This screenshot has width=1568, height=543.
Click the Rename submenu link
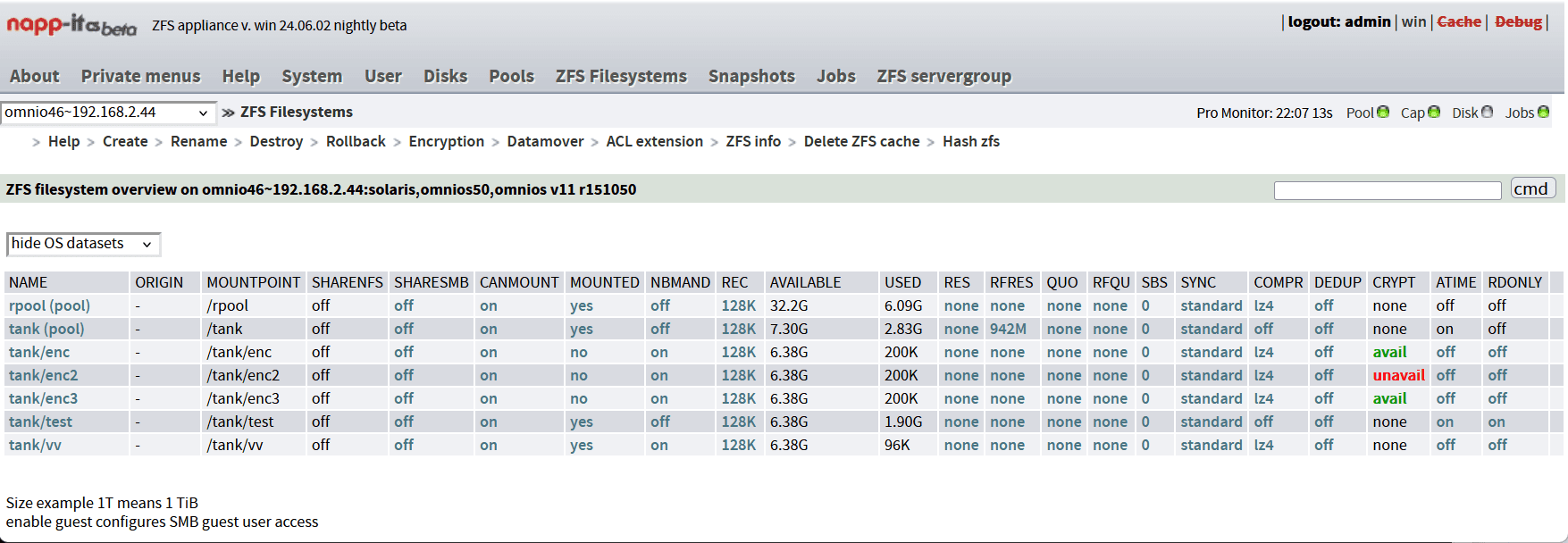pos(198,141)
